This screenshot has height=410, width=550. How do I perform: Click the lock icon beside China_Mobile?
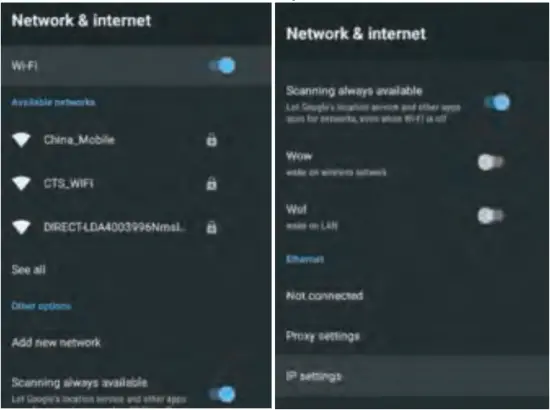click(x=211, y=140)
